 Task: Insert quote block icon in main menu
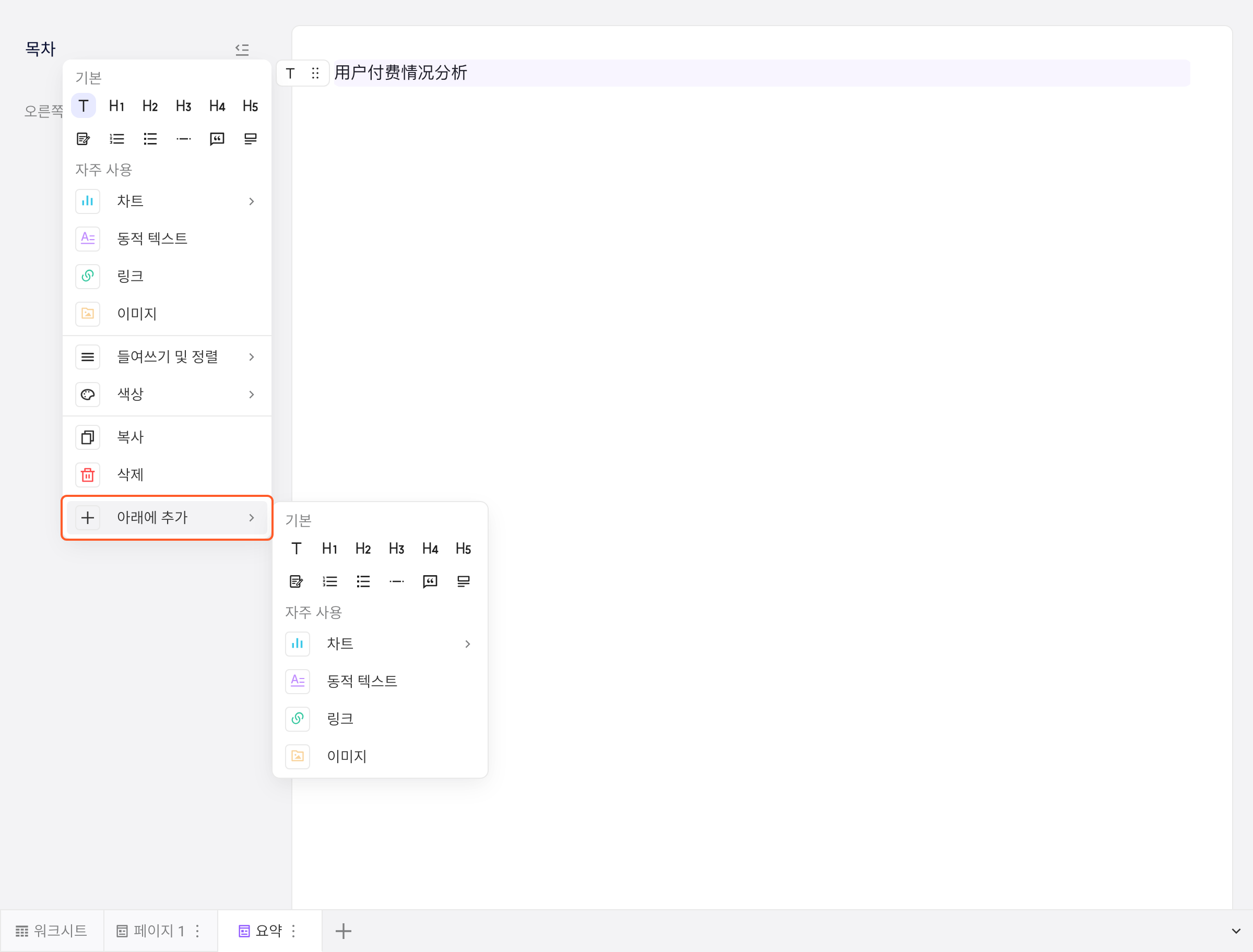217,139
